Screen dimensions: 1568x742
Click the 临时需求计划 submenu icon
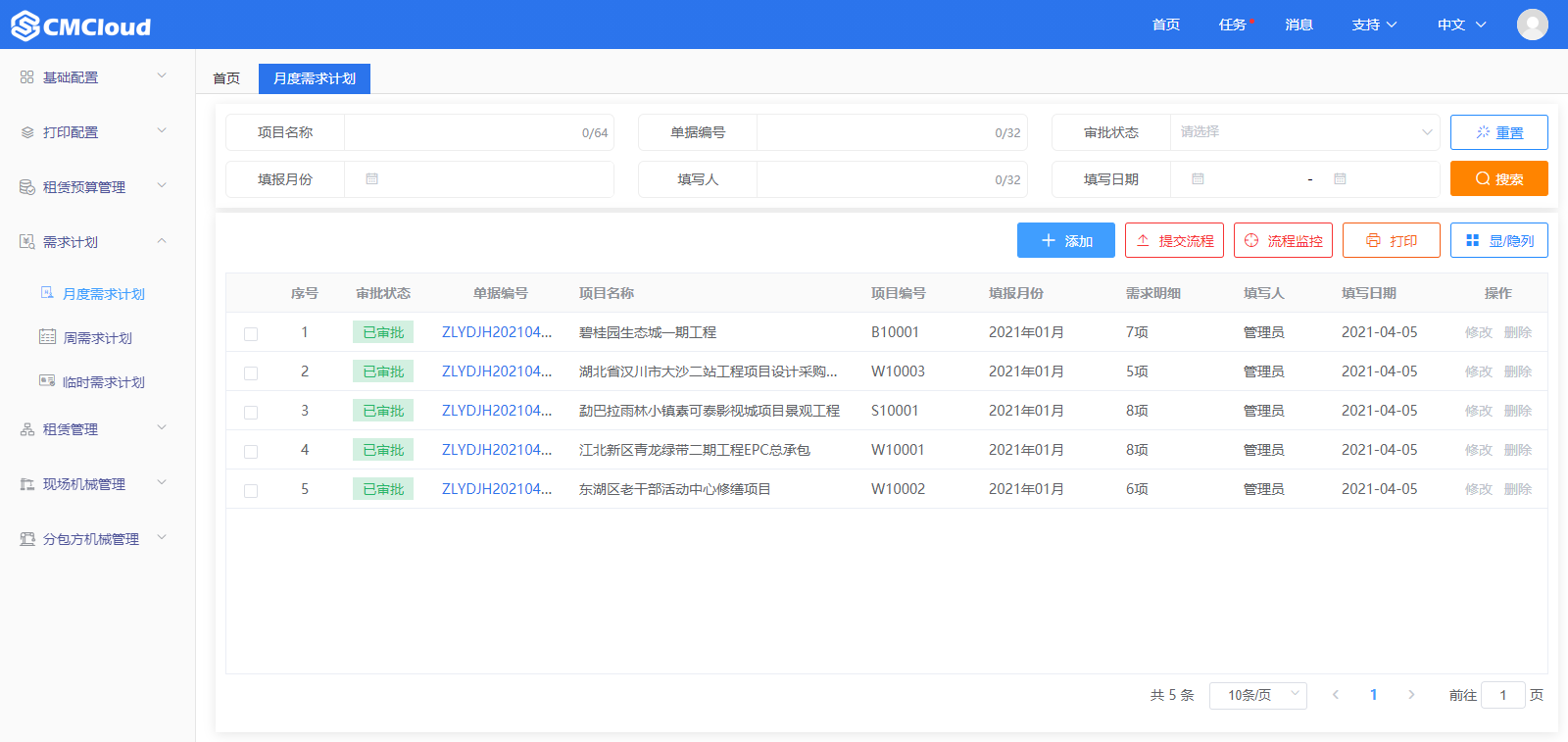(47, 381)
